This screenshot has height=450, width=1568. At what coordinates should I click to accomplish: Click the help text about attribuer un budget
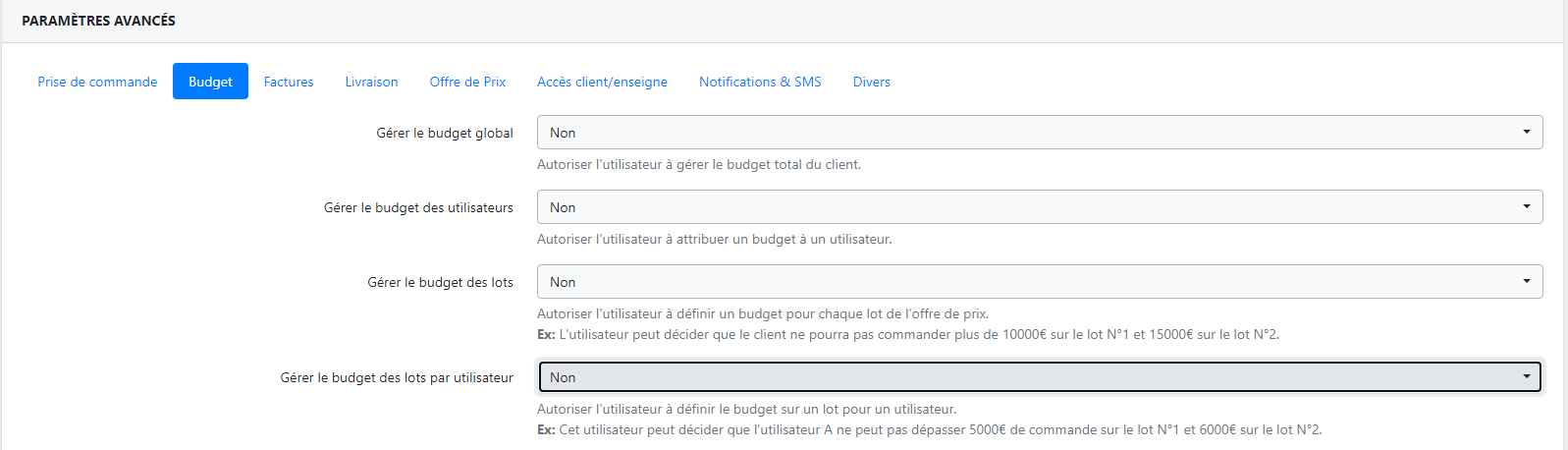714,239
